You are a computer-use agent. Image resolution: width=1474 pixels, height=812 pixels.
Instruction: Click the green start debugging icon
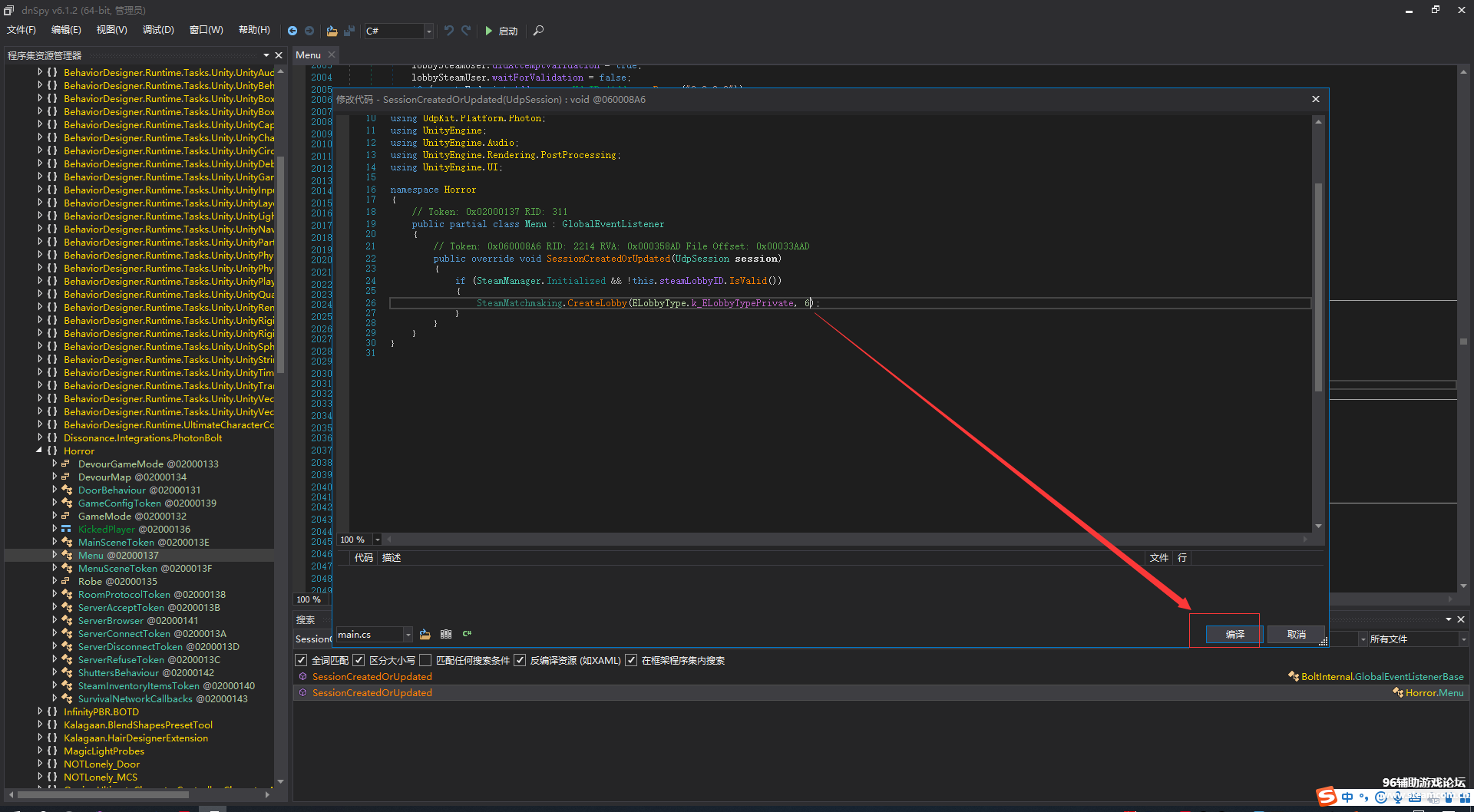click(489, 31)
